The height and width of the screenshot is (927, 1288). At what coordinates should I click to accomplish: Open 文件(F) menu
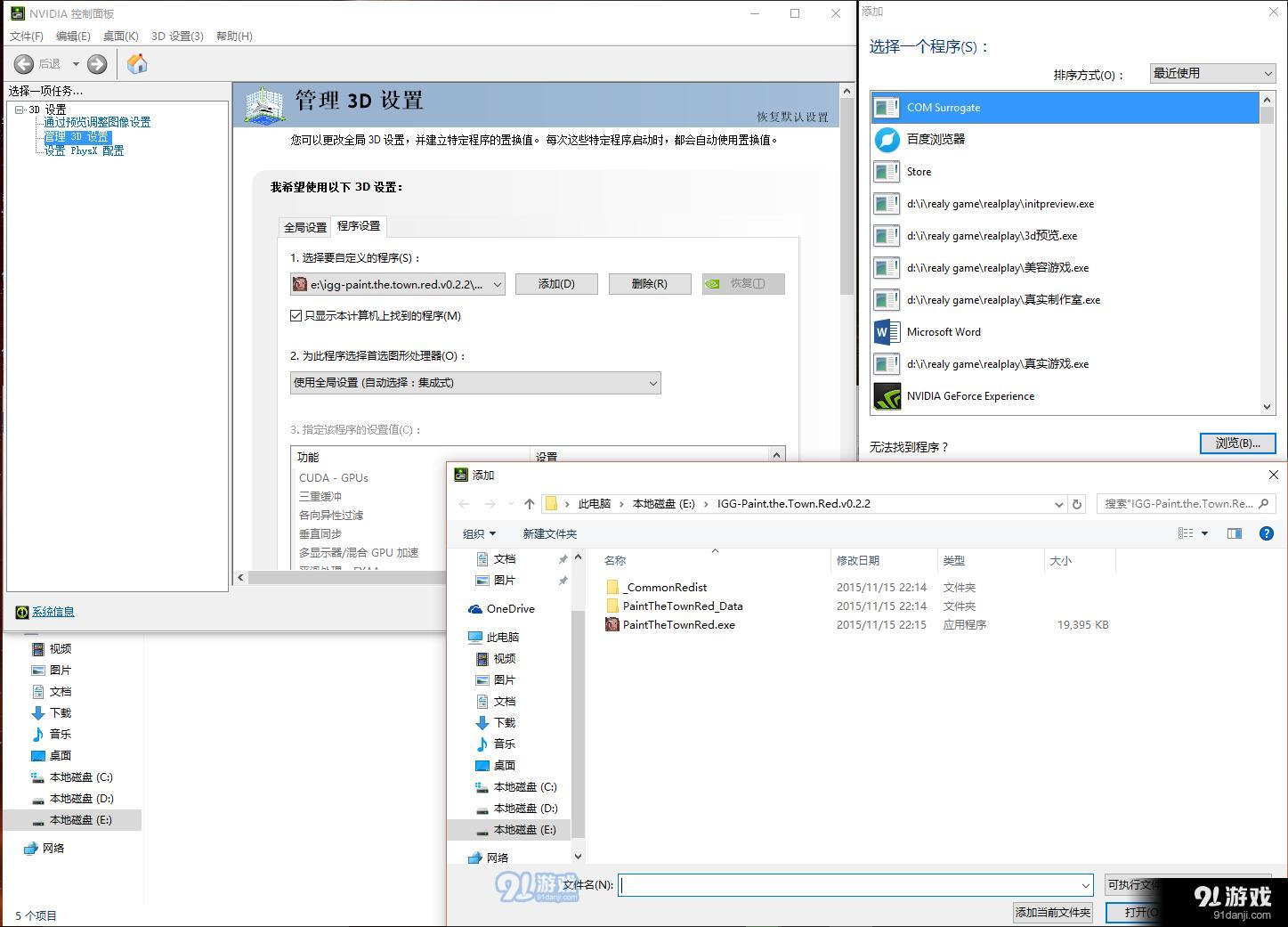coord(27,37)
